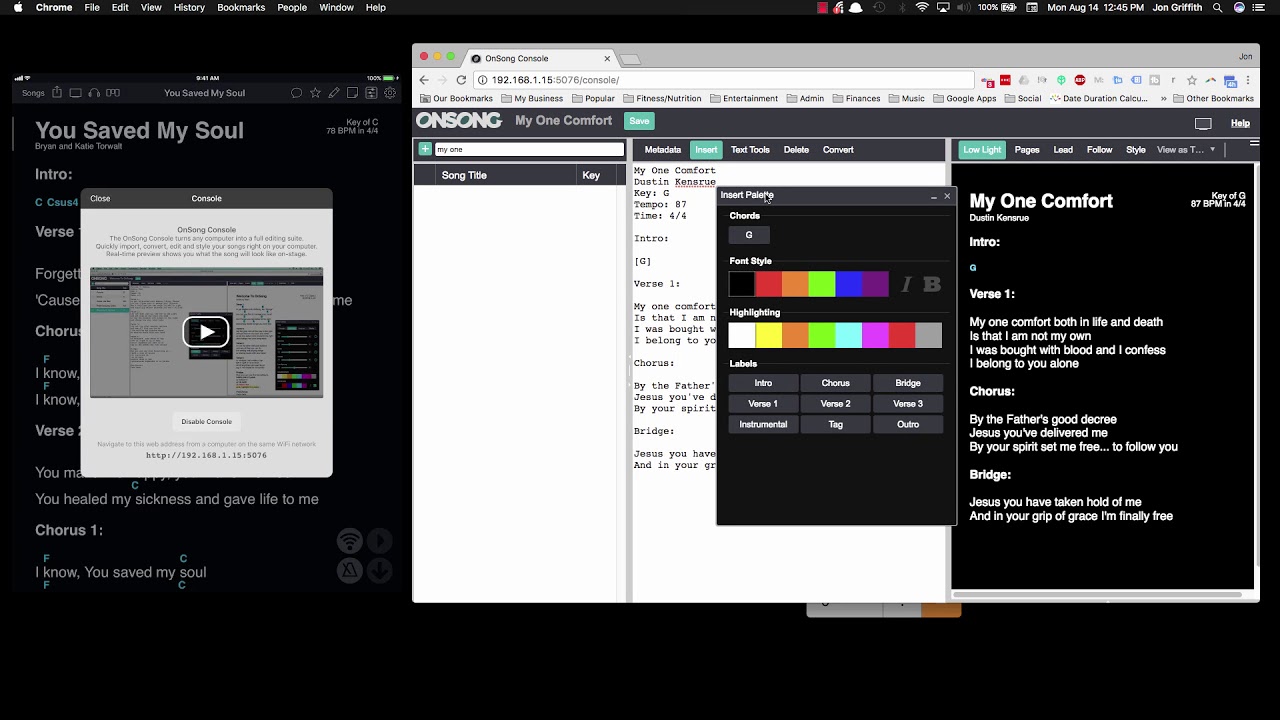The height and width of the screenshot is (720, 1280).
Task: Click the green plus add-song icon
Action: pos(425,149)
